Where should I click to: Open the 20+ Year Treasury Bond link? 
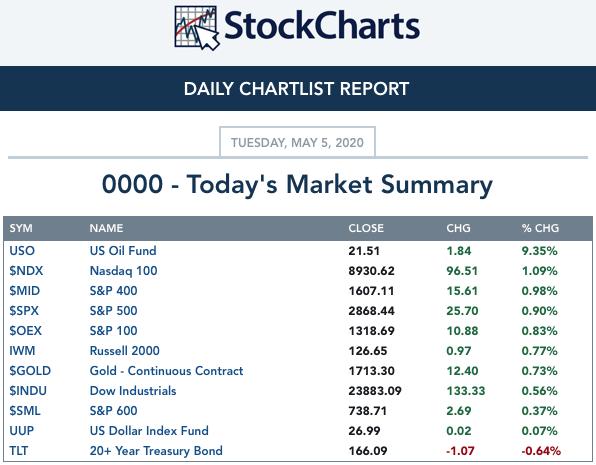click(156, 451)
